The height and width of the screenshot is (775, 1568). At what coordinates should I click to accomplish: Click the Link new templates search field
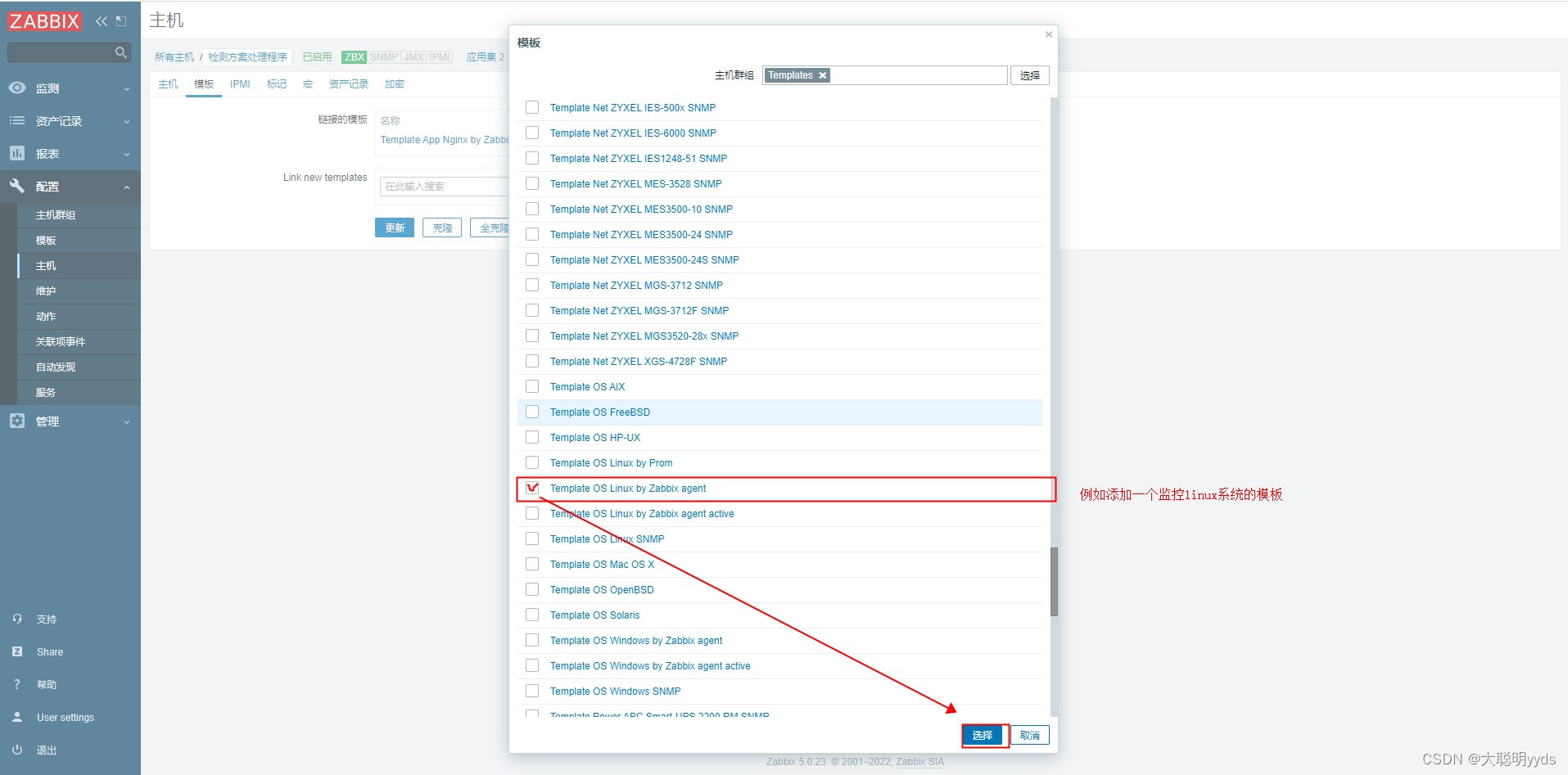coord(445,187)
